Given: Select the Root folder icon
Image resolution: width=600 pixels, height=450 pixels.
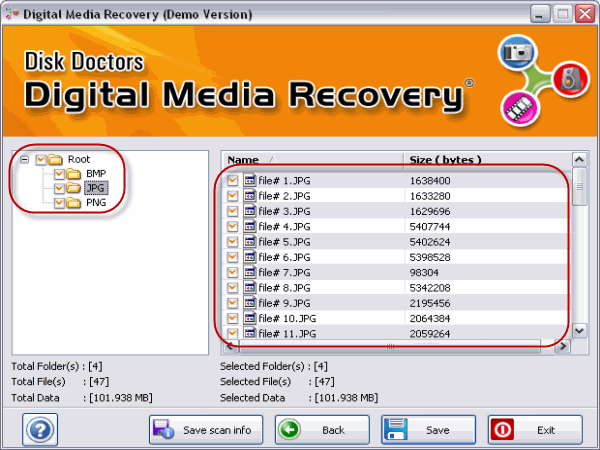Looking at the screenshot, I should coord(55,159).
